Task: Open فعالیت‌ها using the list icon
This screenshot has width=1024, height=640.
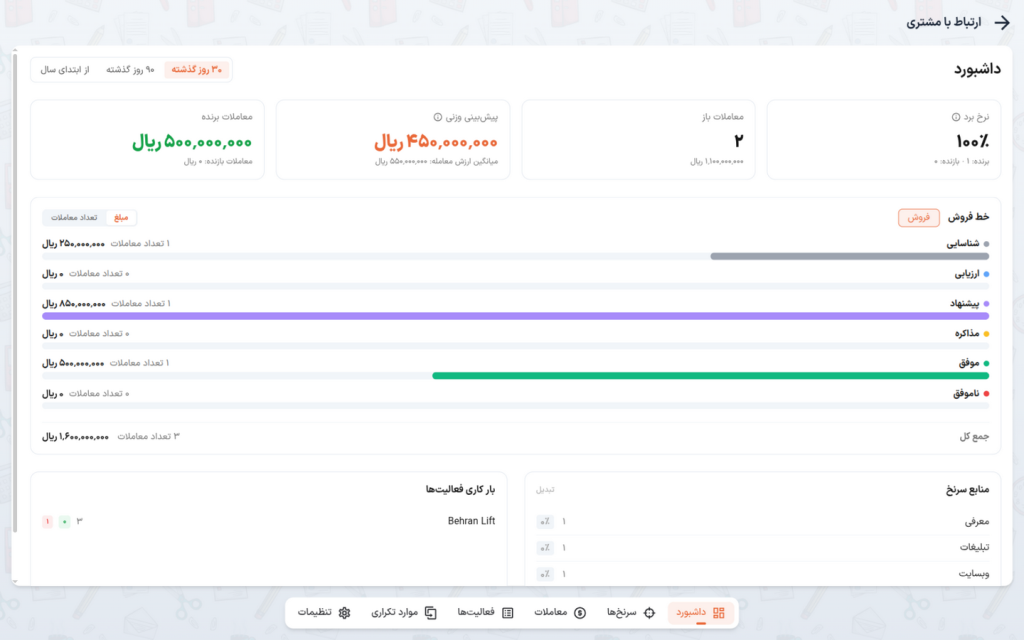Action: (507, 613)
